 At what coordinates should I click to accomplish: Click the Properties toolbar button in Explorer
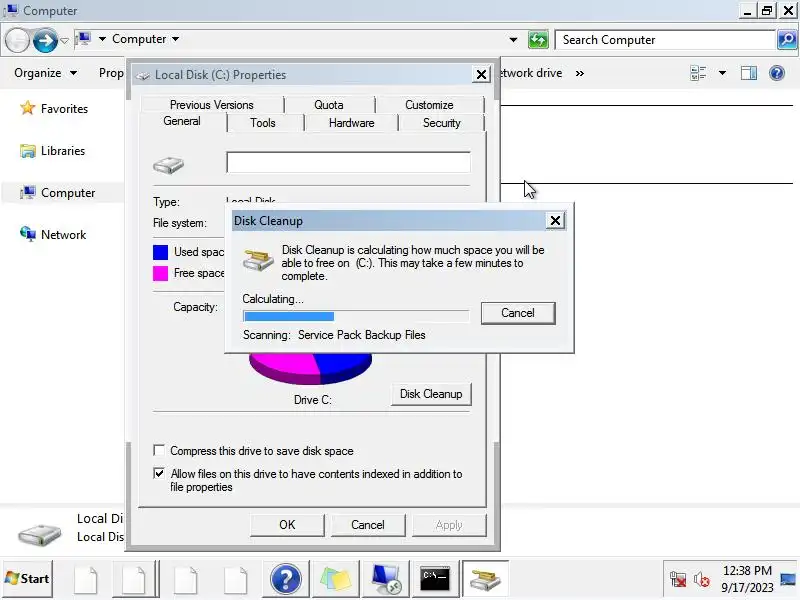tap(111, 73)
